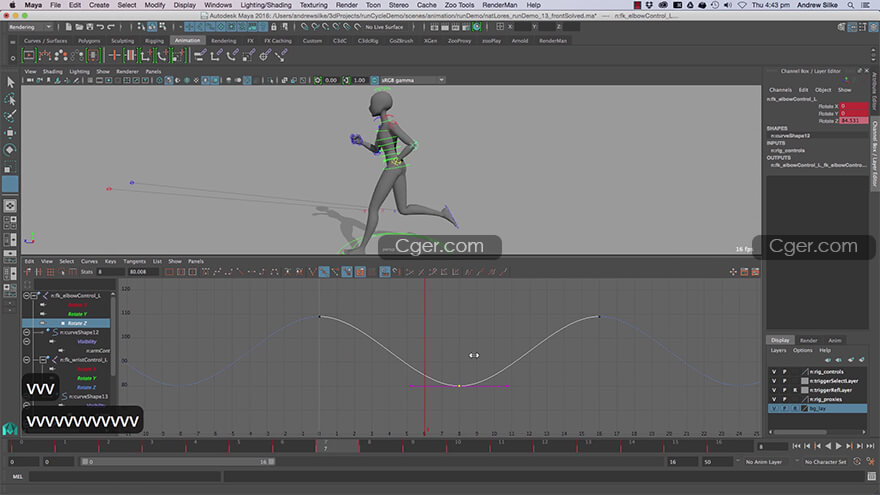Image resolution: width=880 pixels, height=495 pixels.
Task: Toggle playback P of n:rig_controls layer
Action: pyautogui.click(x=785, y=372)
